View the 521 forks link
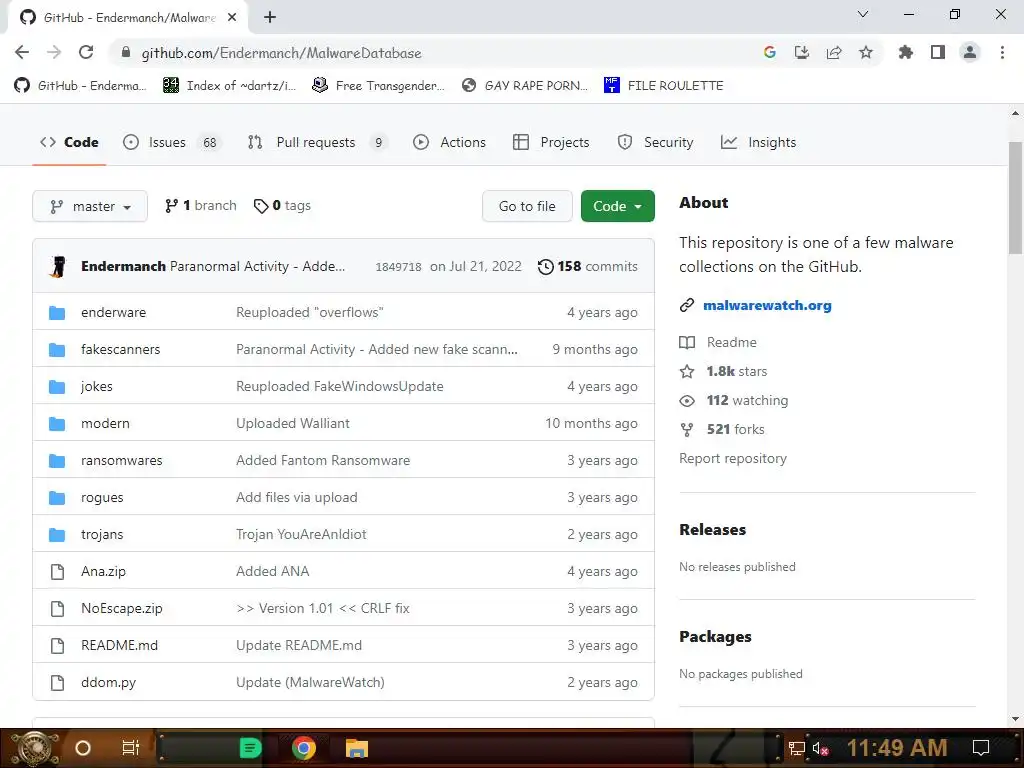1024x768 pixels. [722, 430]
